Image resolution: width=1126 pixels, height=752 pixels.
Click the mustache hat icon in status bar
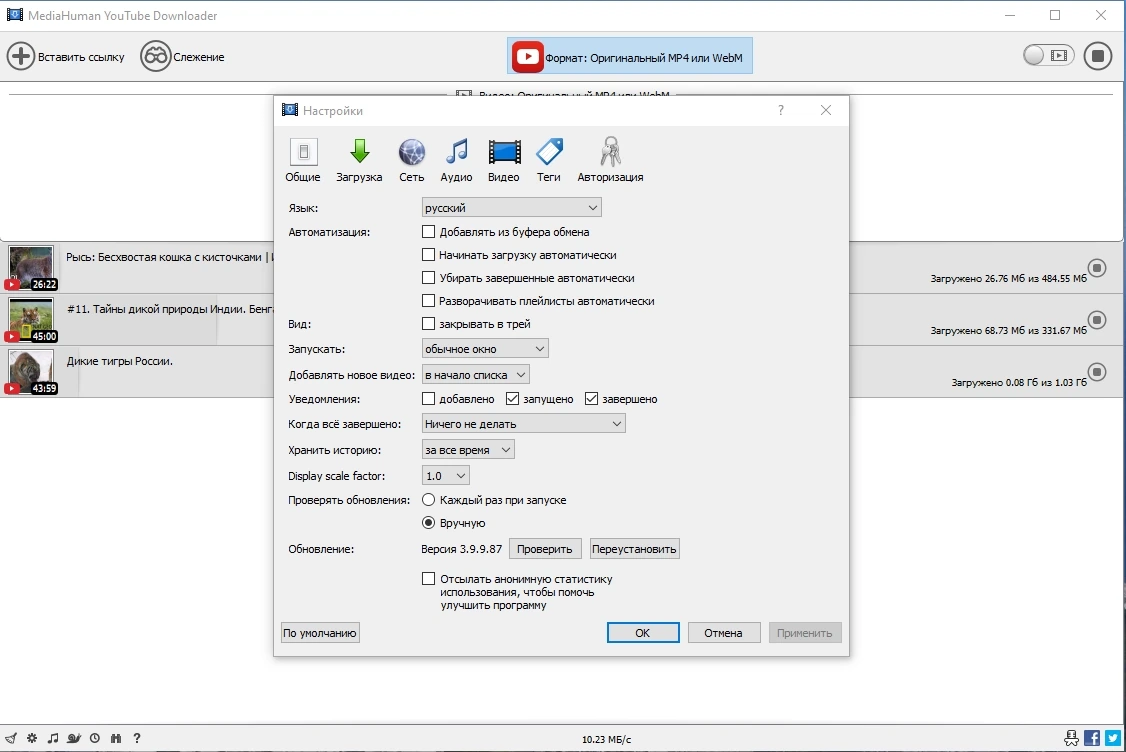pos(1071,738)
